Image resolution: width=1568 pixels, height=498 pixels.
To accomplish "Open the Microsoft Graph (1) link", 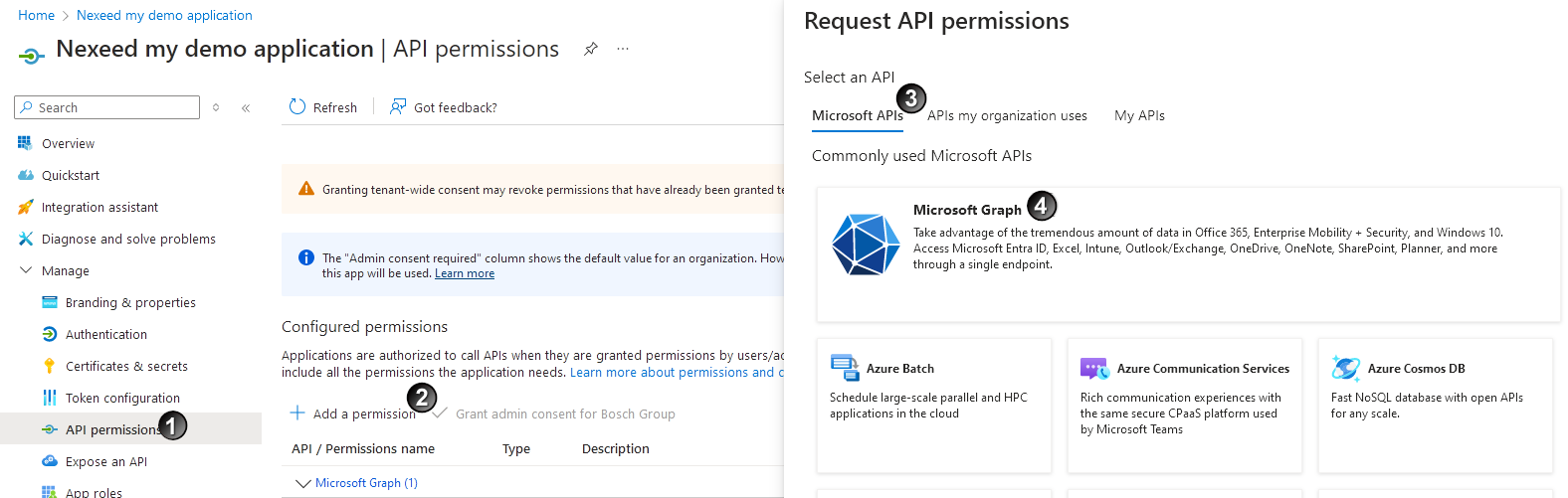I will 366,483.
